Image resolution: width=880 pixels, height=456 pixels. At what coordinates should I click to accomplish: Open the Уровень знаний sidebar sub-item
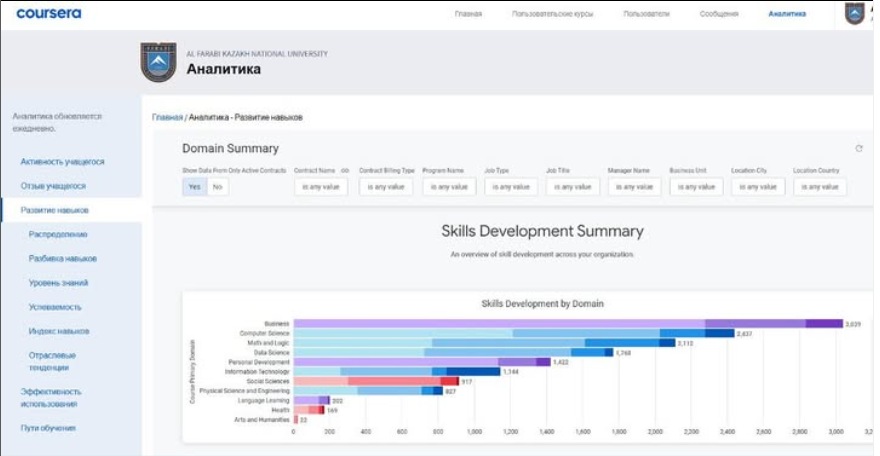(58, 283)
